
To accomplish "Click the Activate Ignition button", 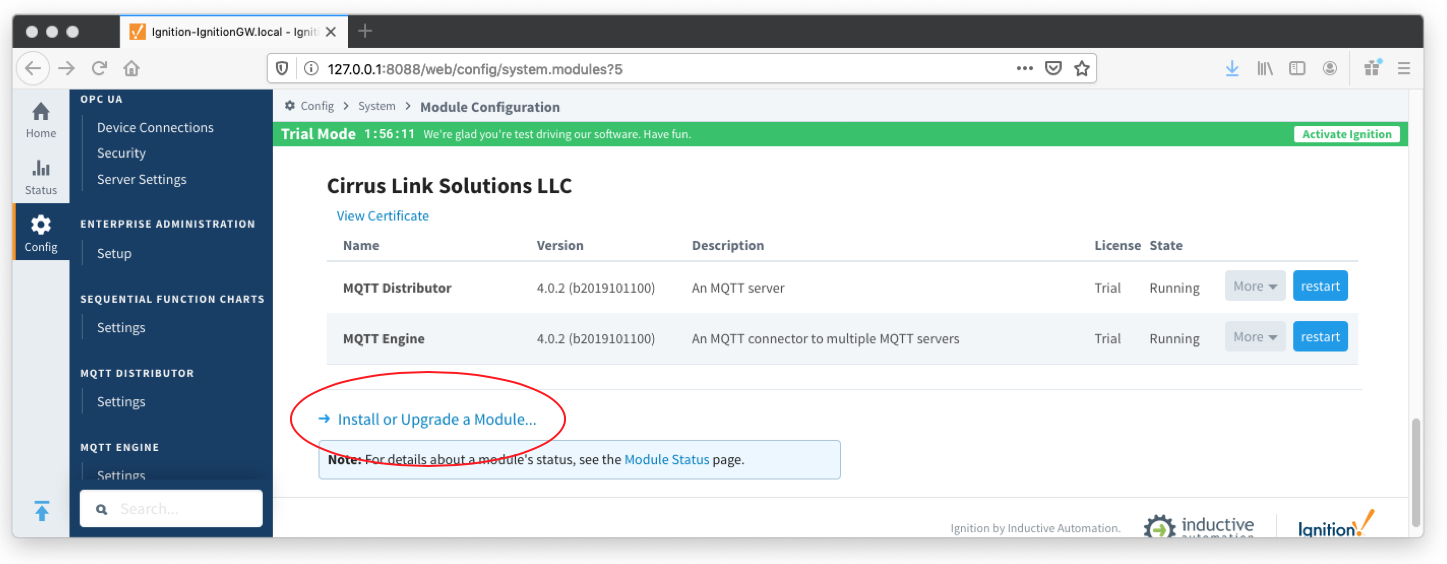I will 1346,134.
